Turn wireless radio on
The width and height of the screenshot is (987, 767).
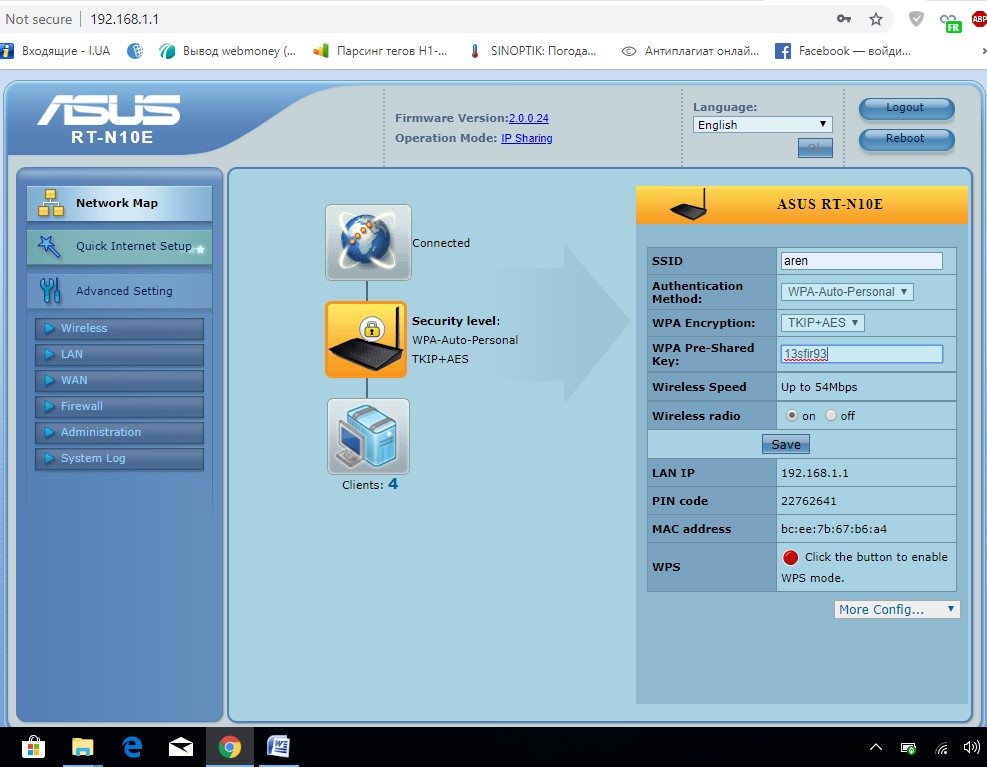pyautogui.click(x=792, y=416)
